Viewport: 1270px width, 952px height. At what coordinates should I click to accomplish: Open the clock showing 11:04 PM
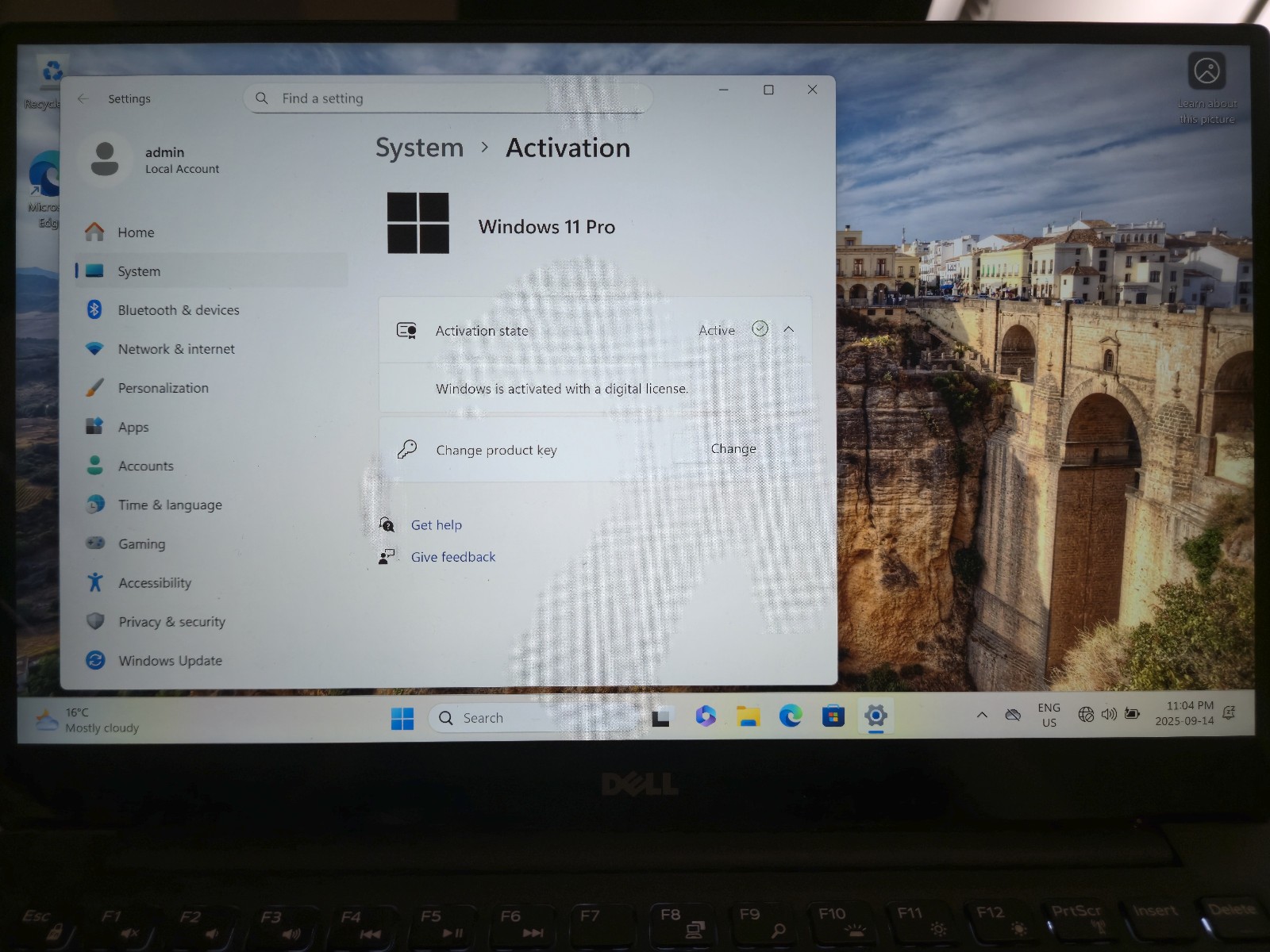[x=1185, y=713]
